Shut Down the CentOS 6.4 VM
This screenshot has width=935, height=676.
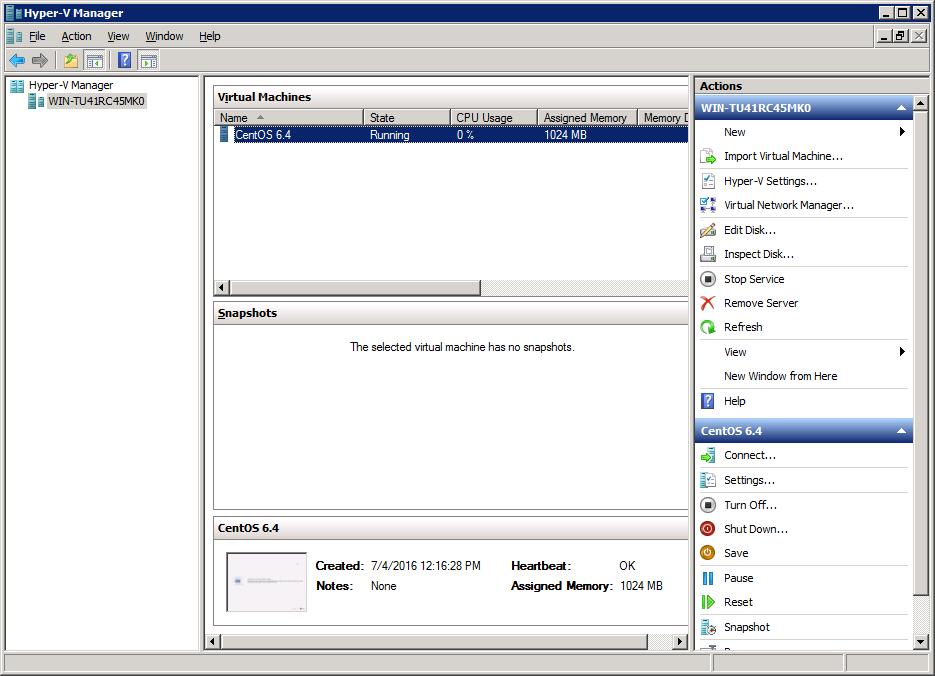[753, 529]
